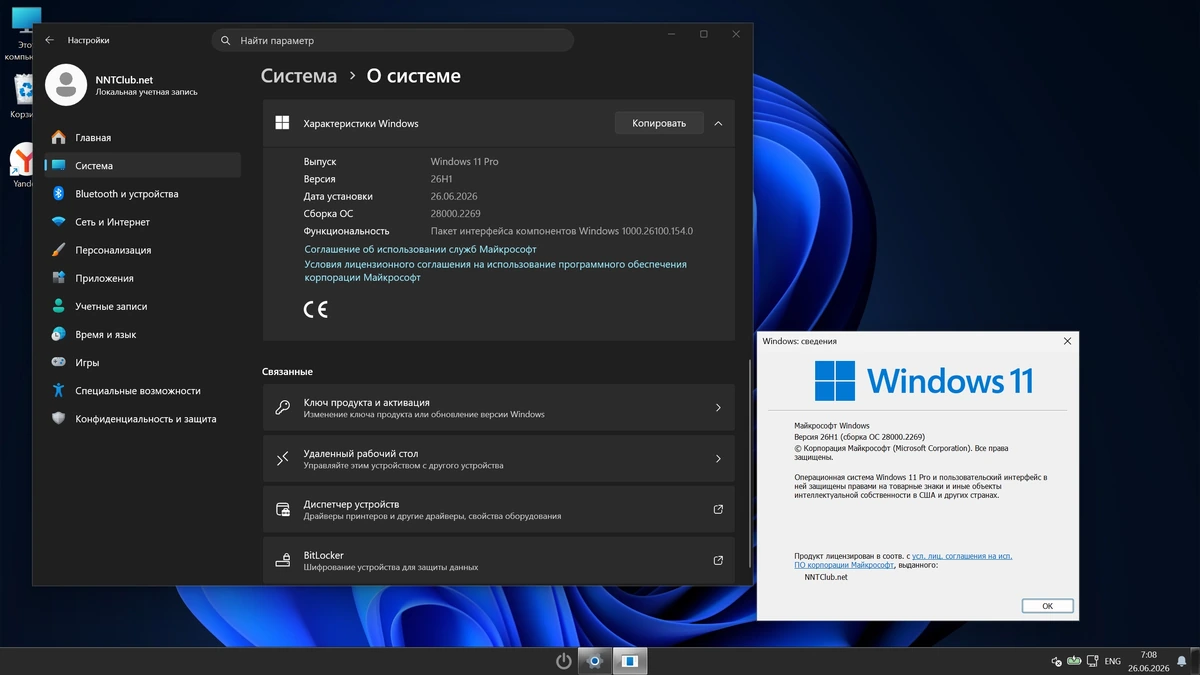
Task: Launch Диспетчер устройств
Action: 498,509
